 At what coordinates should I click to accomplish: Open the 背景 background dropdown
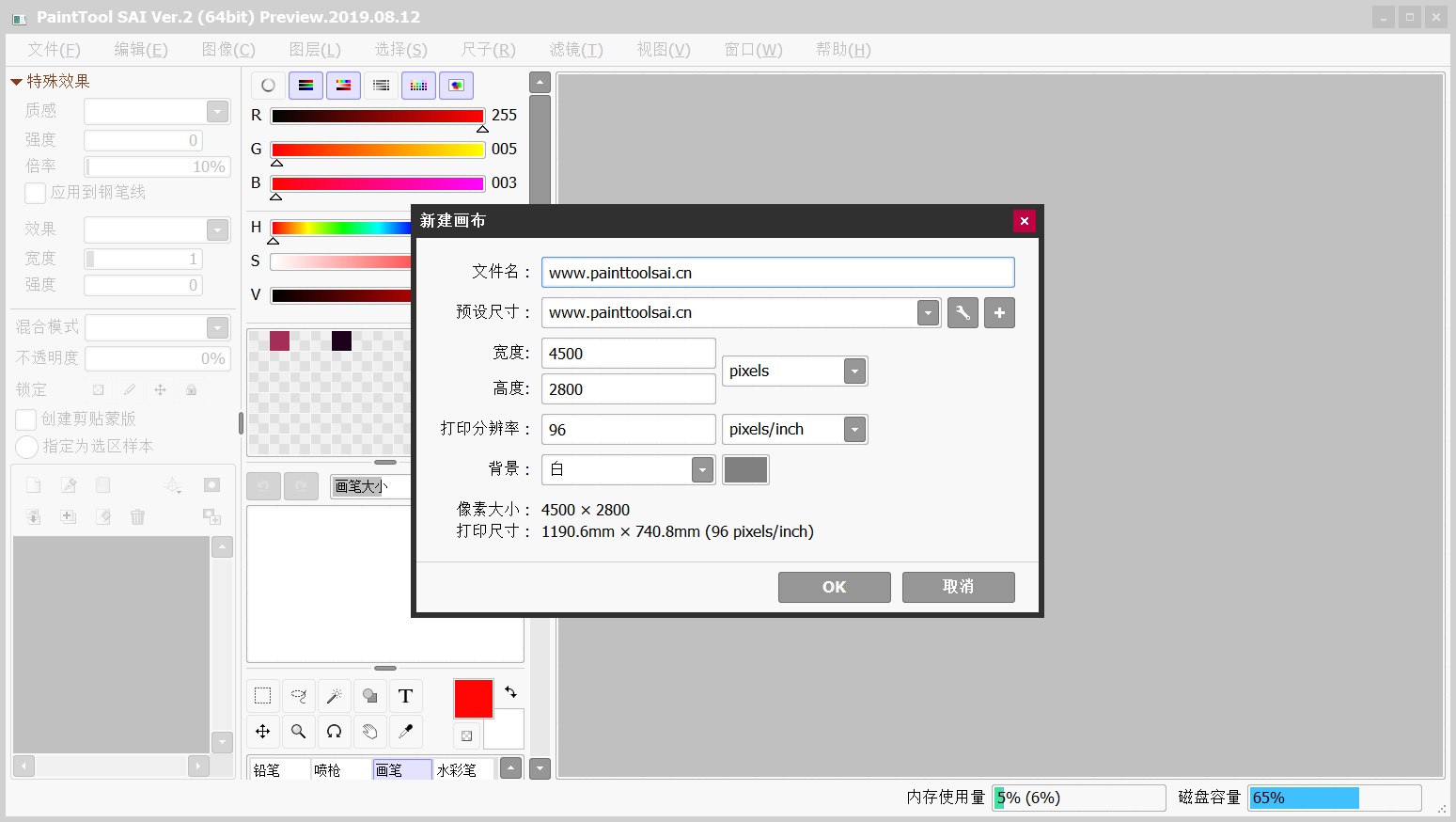pos(702,469)
